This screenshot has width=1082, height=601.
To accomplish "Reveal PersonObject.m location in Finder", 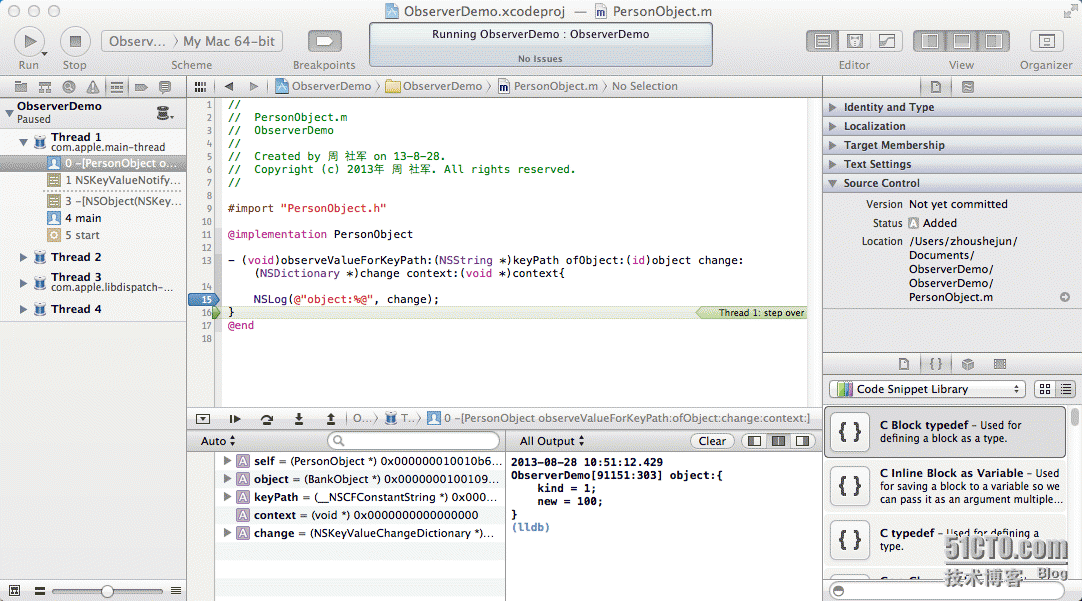I will click(1065, 297).
